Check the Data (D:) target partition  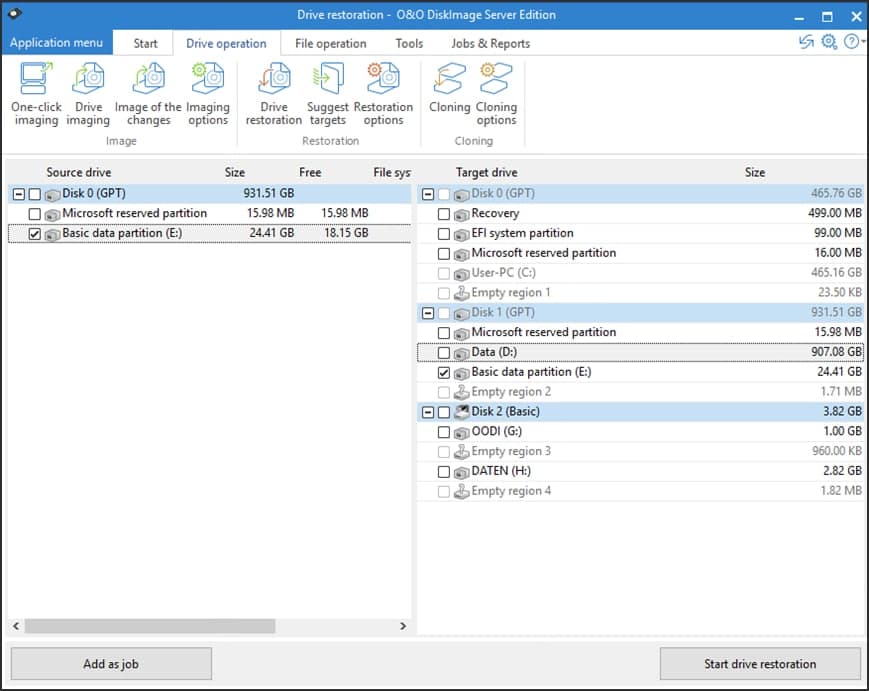pos(442,352)
